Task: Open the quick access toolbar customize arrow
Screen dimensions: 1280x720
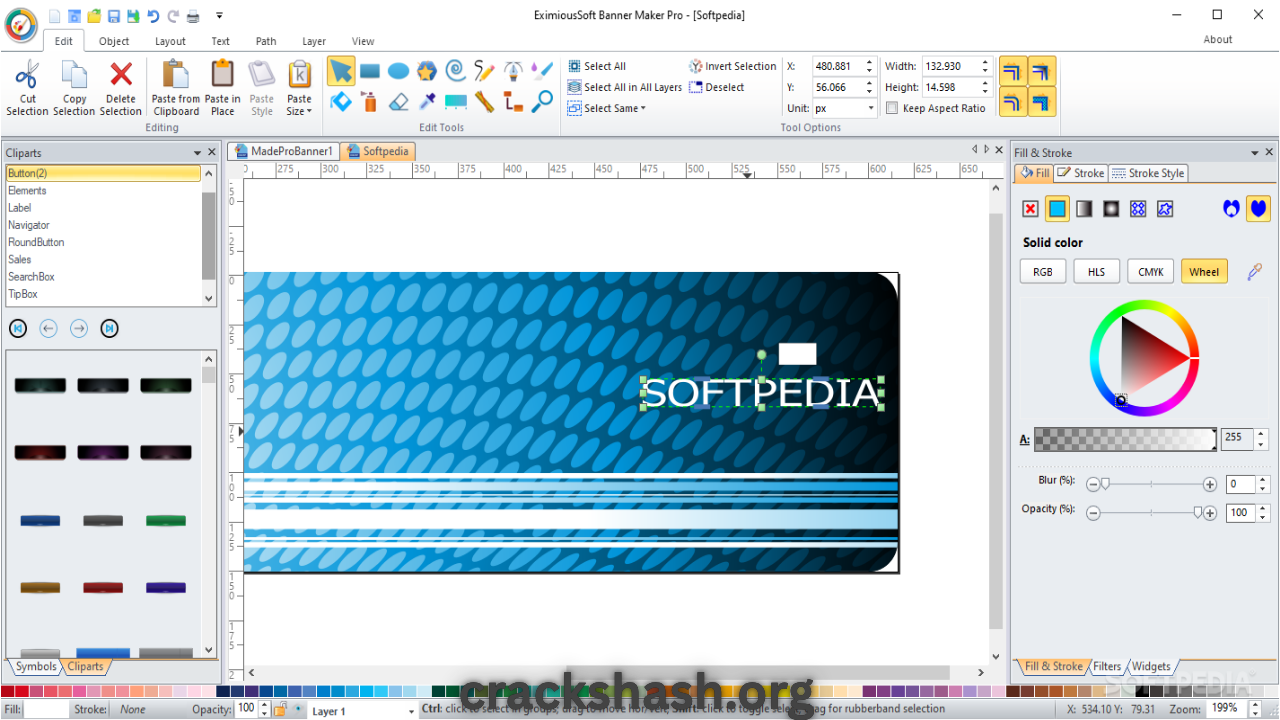Action: point(220,16)
